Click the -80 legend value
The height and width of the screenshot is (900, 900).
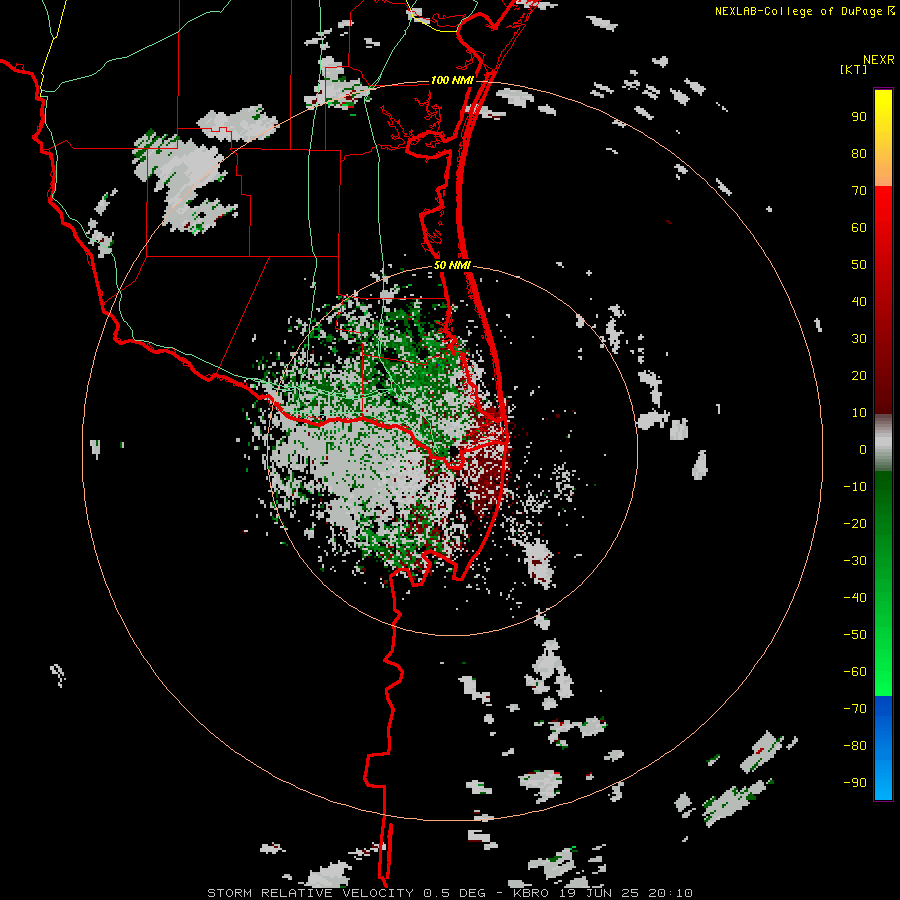(x=855, y=746)
